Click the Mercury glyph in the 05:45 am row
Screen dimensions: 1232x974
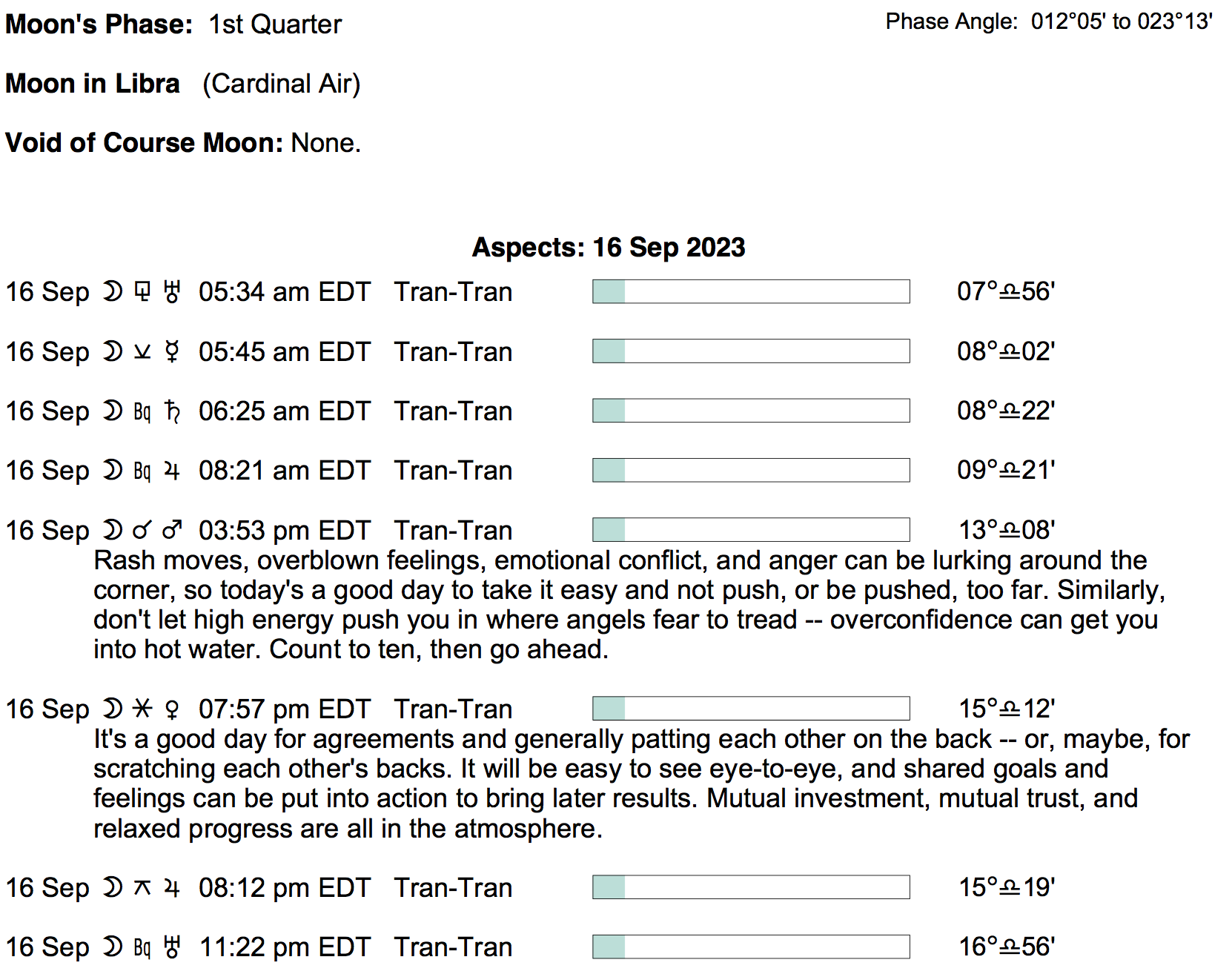pos(172,351)
